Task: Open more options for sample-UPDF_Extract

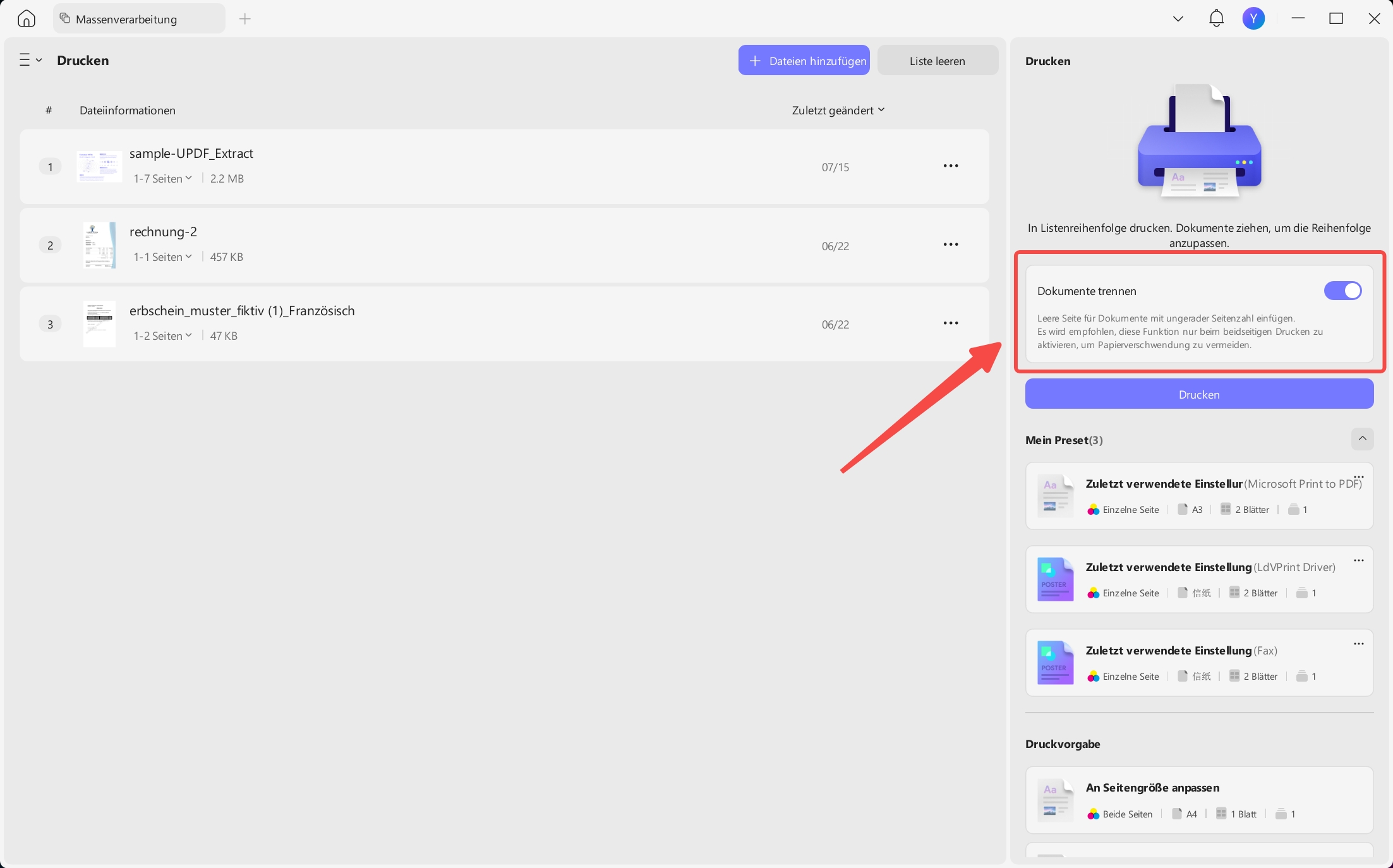Action: click(951, 166)
